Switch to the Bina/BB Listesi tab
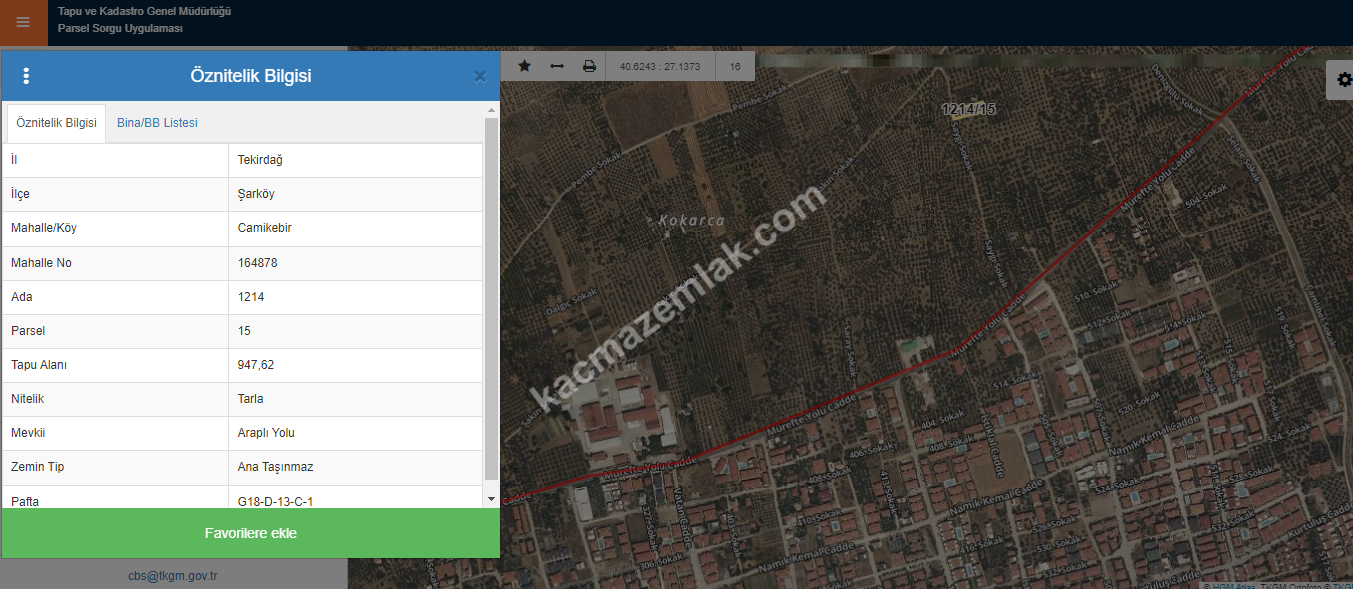This screenshot has height=589, width=1353. click(x=157, y=123)
